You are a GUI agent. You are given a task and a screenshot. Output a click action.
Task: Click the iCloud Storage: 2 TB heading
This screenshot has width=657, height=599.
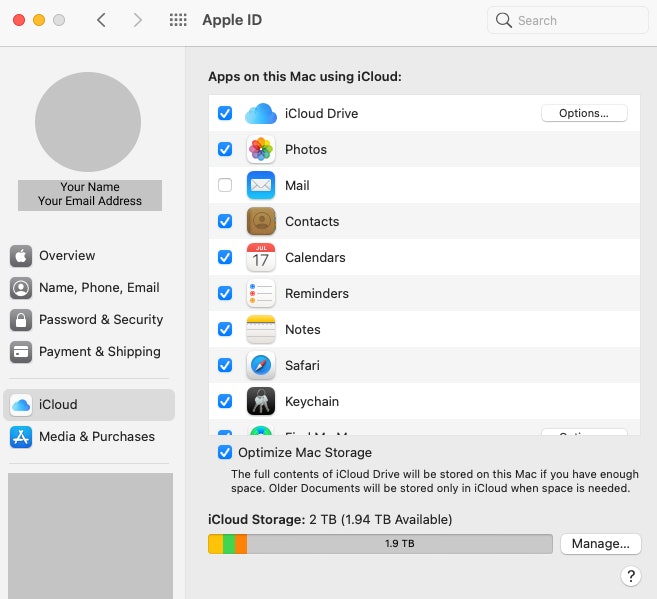pos(330,520)
